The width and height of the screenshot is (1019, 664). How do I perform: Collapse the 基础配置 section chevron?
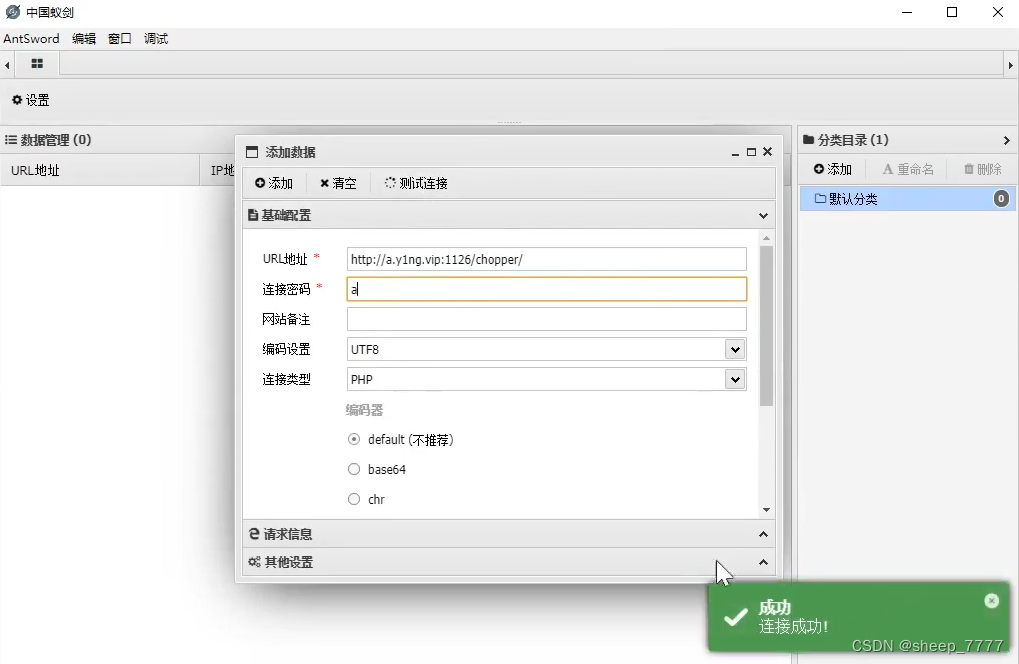(x=764, y=215)
